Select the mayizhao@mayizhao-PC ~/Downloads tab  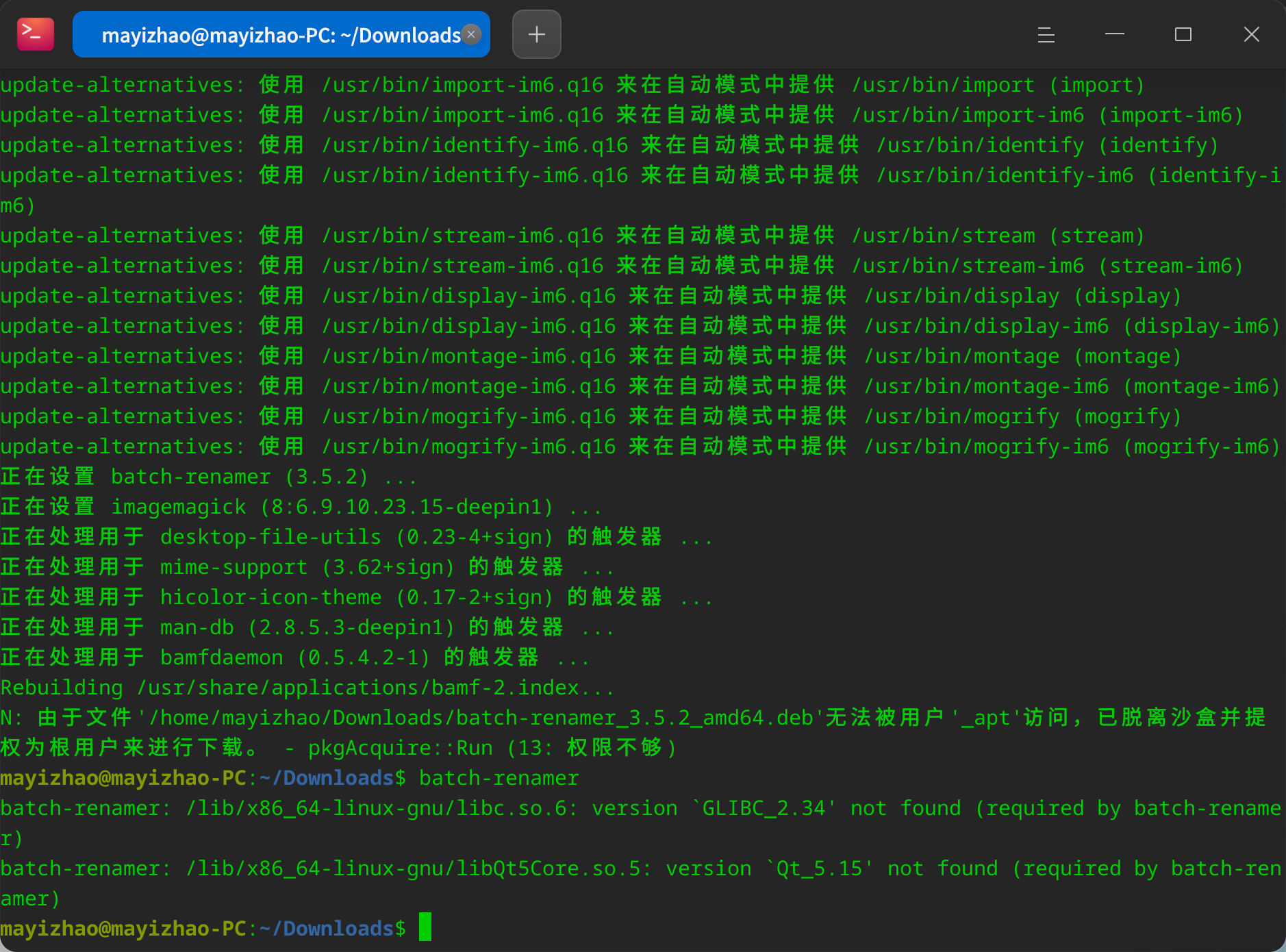tap(281, 34)
